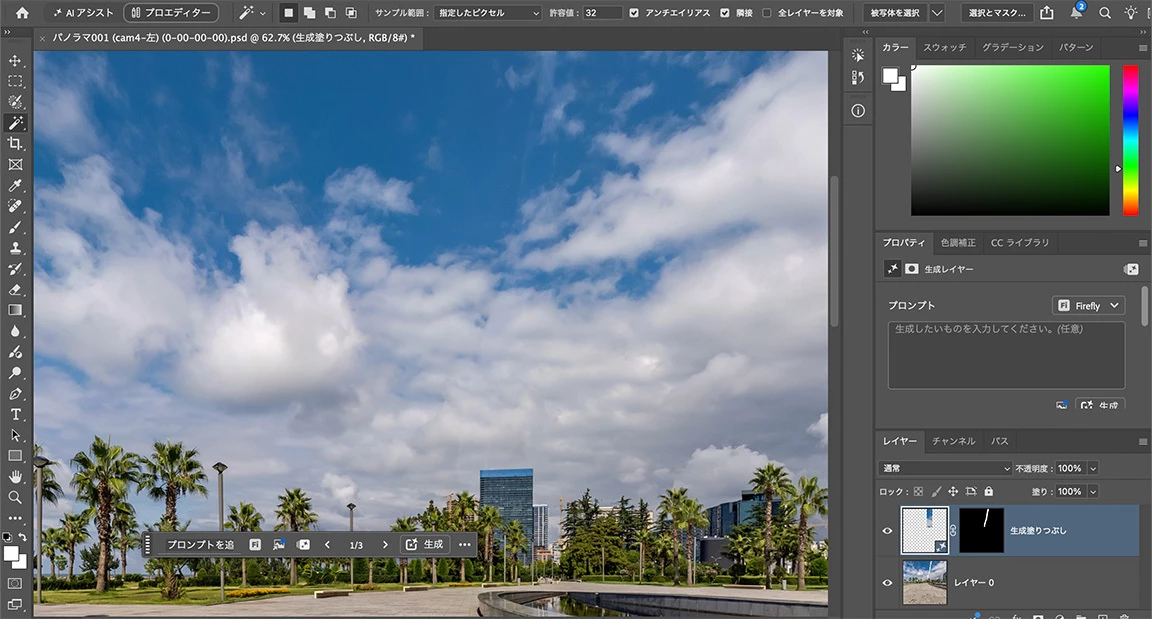Viewport: 1152px width, 619px height.
Task: Select the Move tool
Action: click(x=15, y=61)
